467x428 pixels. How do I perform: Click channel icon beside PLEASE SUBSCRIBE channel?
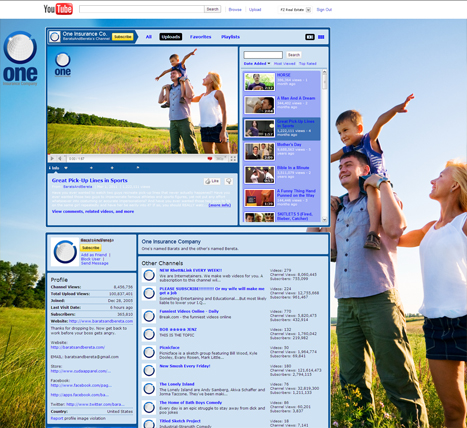[x=149, y=293]
